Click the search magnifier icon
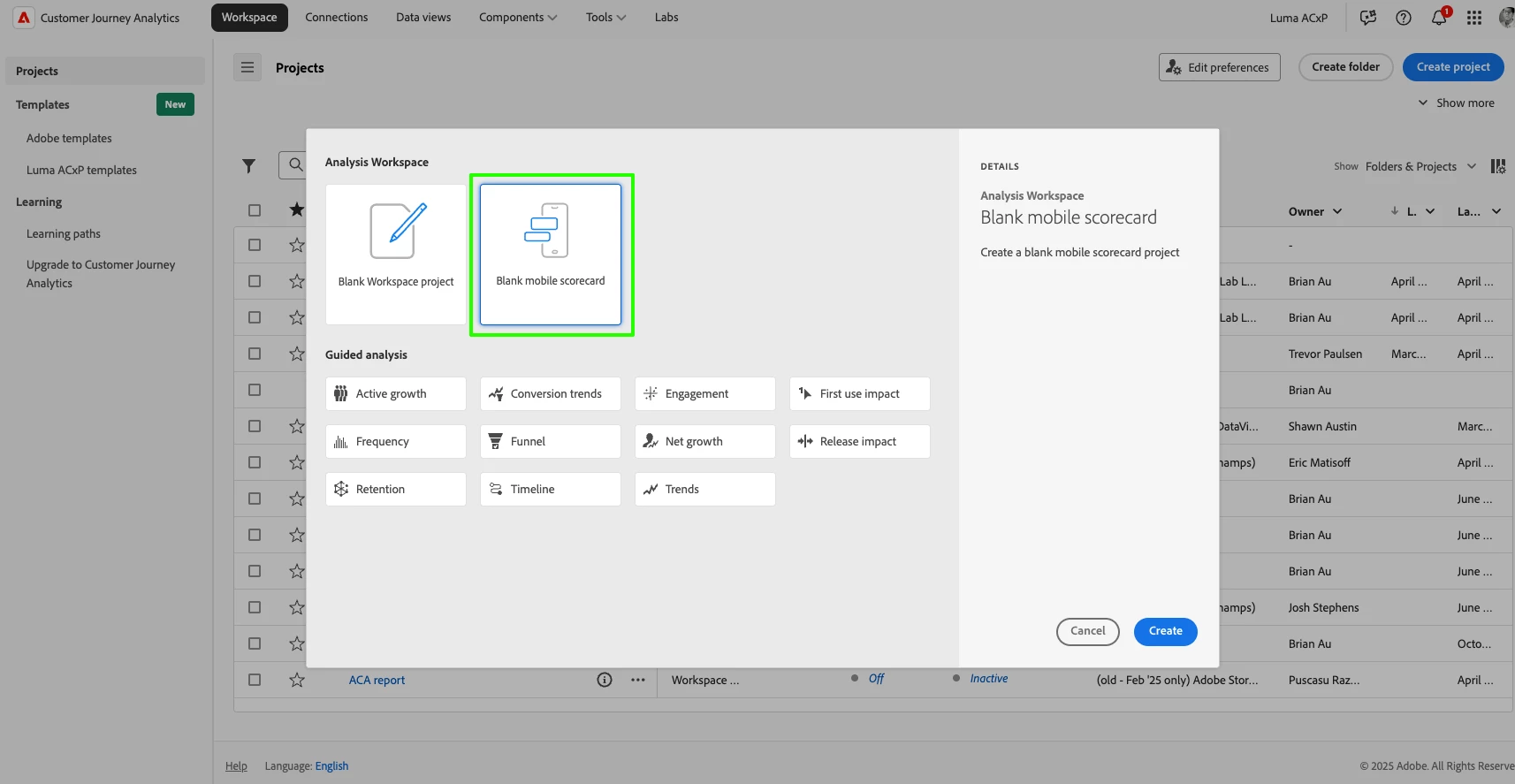Image resolution: width=1515 pixels, height=784 pixels. click(x=296, y=165)
